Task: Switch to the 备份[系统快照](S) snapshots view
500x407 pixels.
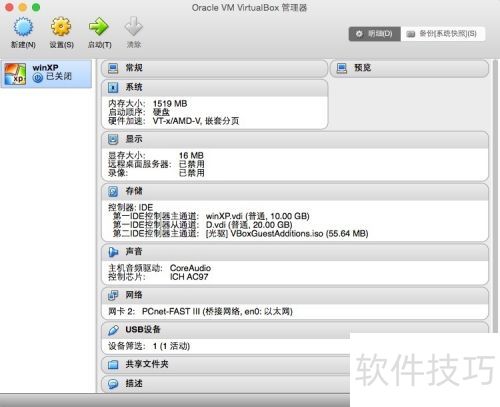Action: 443,34
